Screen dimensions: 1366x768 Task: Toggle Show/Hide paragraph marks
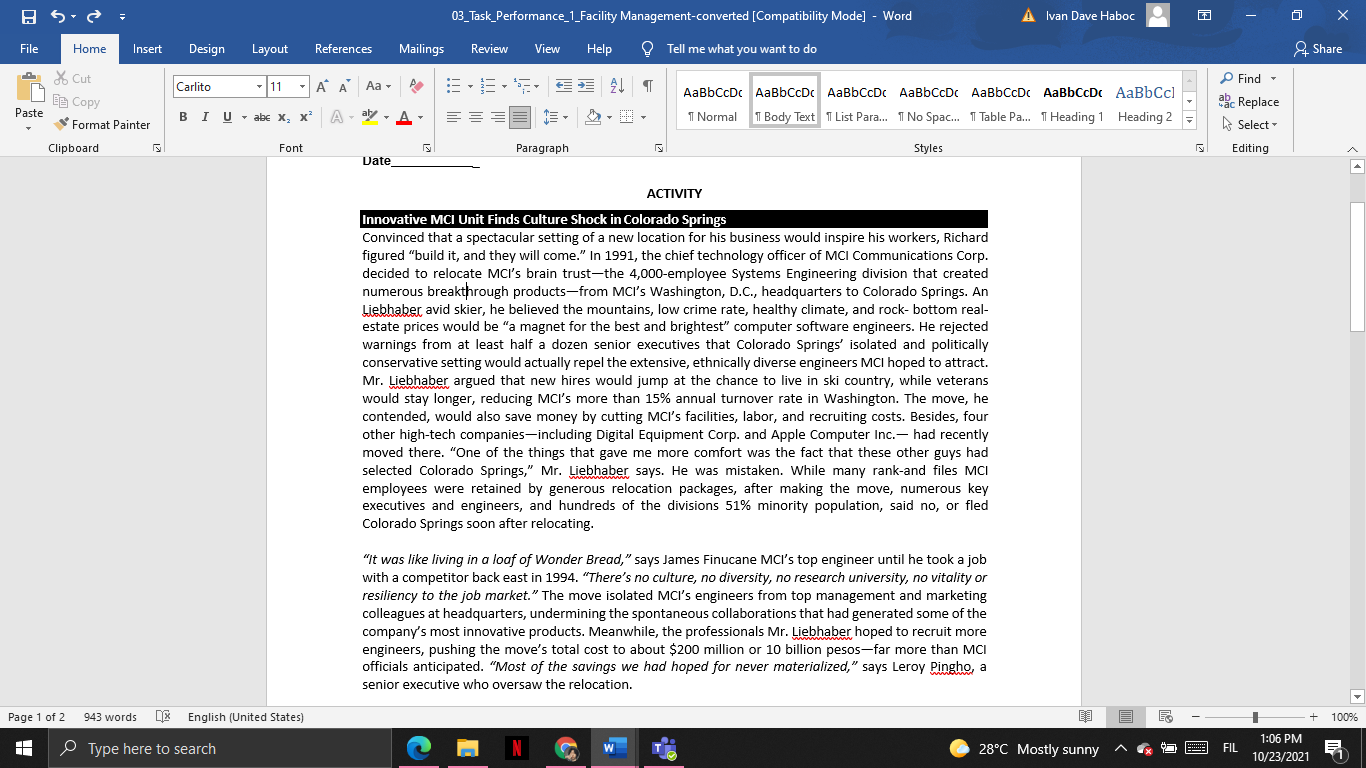pos(648,87)
